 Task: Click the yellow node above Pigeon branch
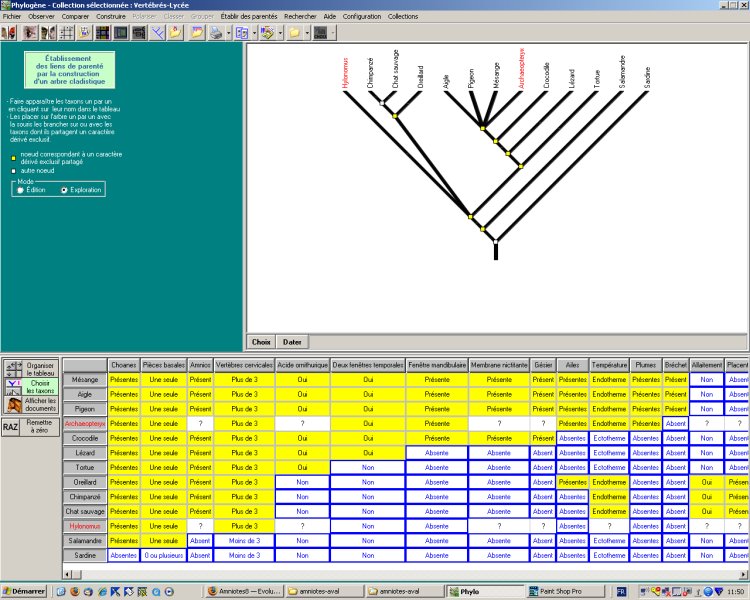click(482, 127)
